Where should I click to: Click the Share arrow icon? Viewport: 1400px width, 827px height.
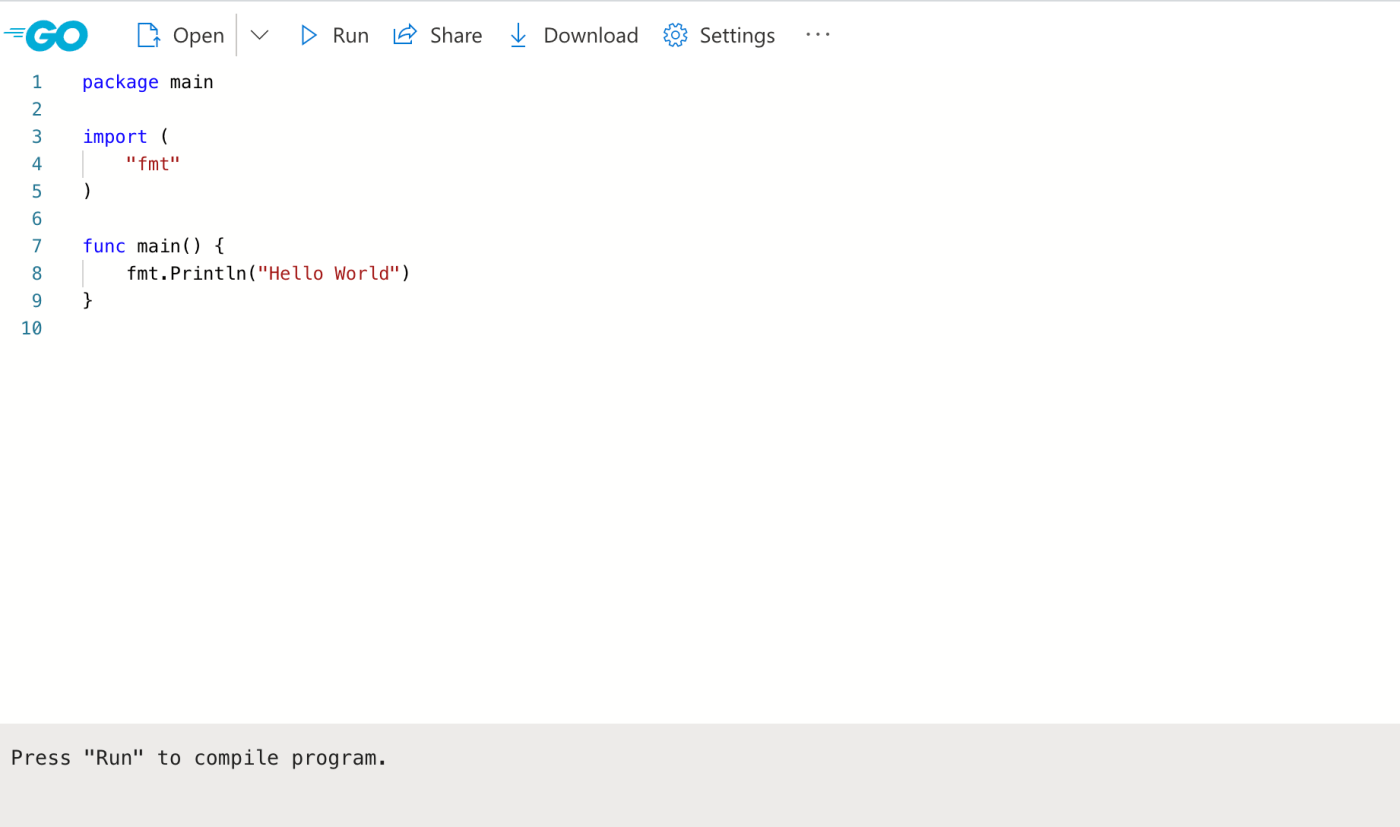tap(404, 35)
